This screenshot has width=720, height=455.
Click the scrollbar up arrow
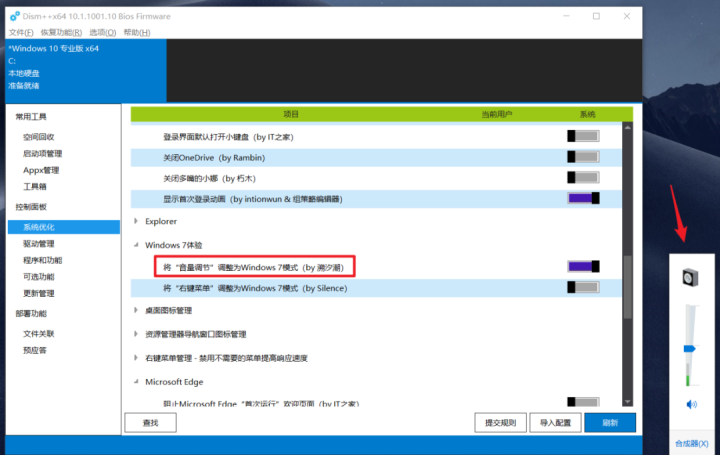click(627, 127)
